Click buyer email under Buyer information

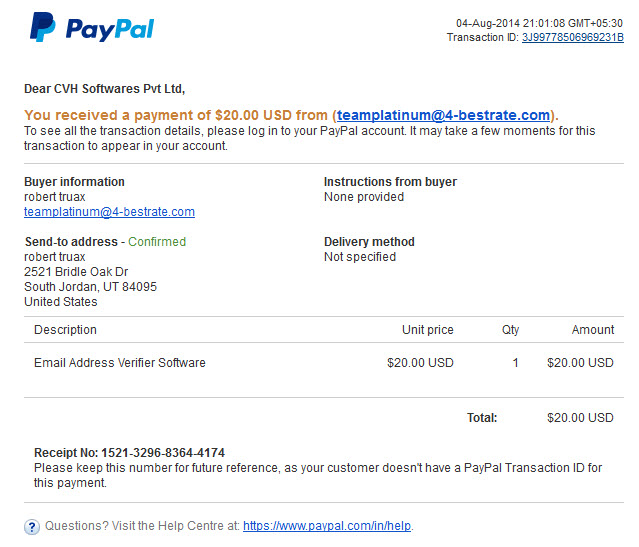[109, 212]
